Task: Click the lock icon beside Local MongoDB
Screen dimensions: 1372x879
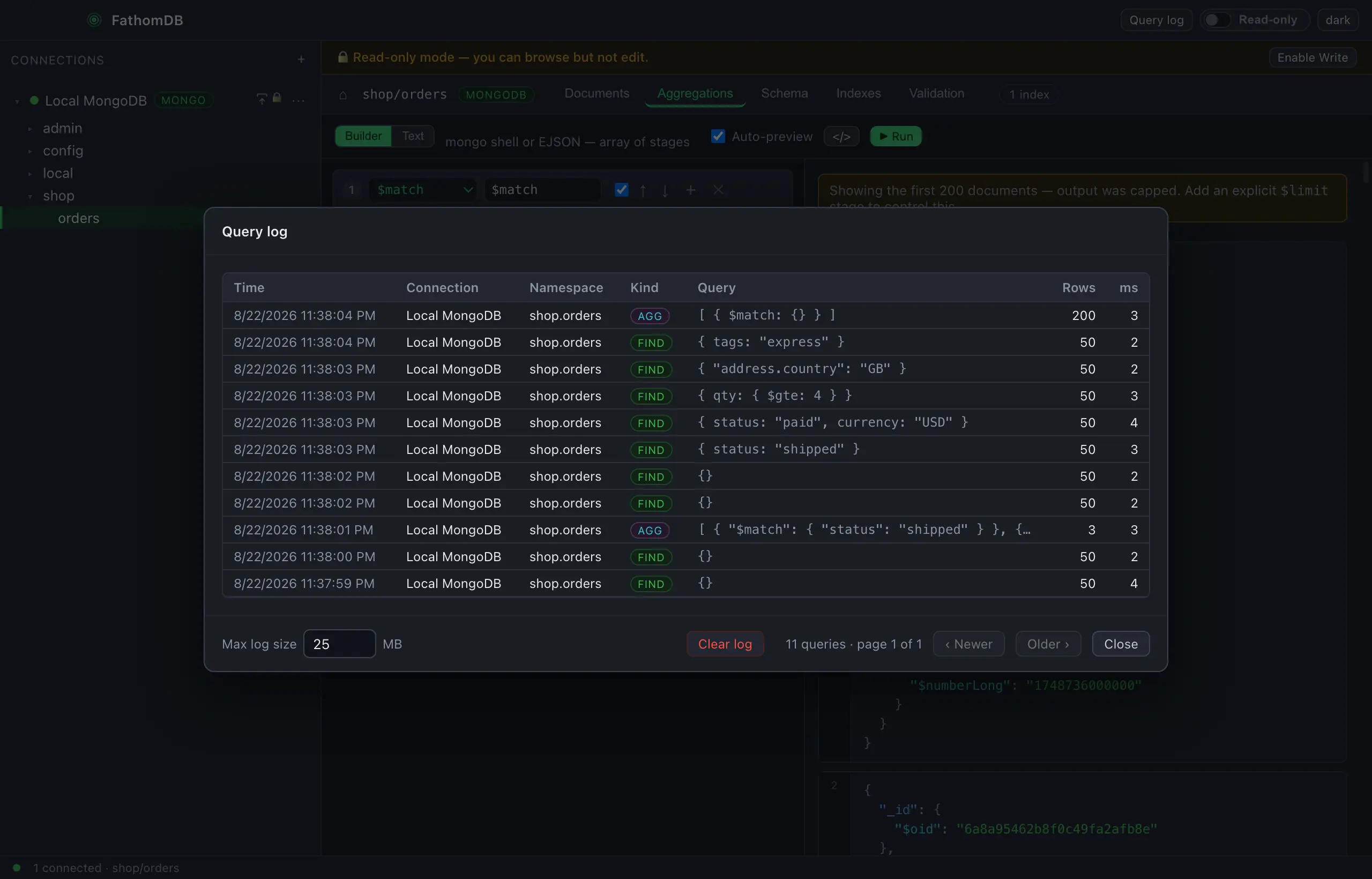Action: 277,98
